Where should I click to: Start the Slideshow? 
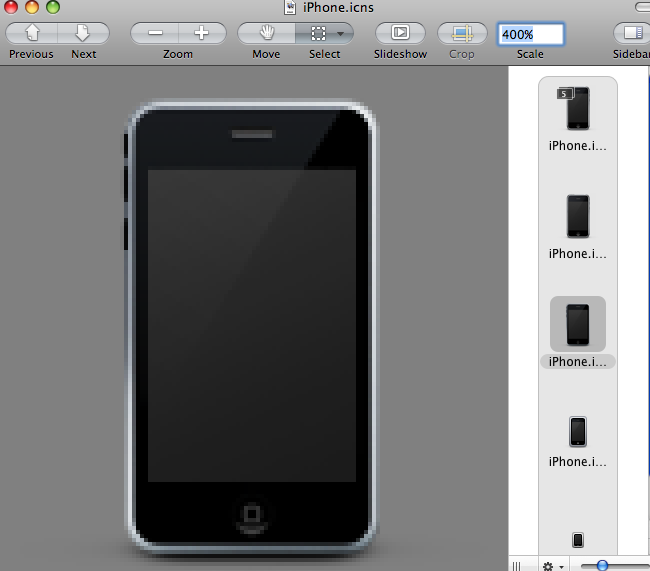tap(400, 33)
